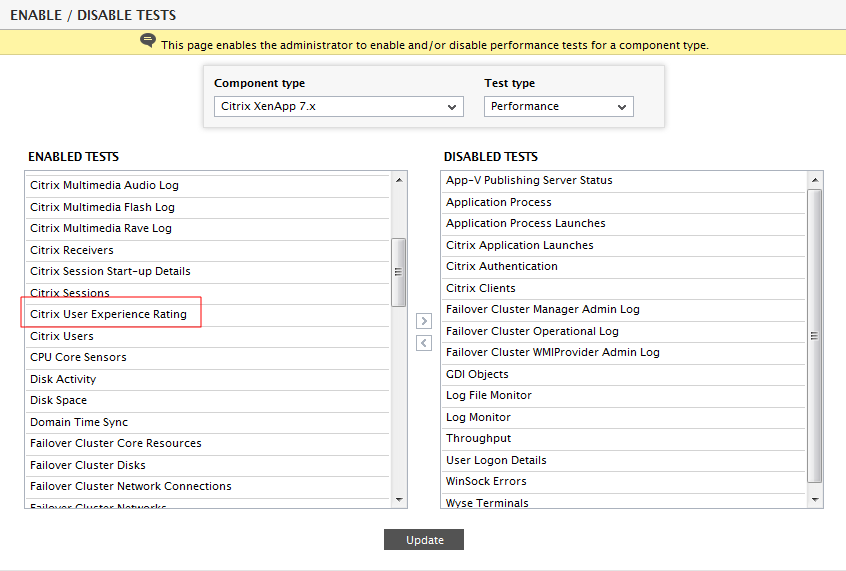Select Citrix User Experience Rating test

208,314
